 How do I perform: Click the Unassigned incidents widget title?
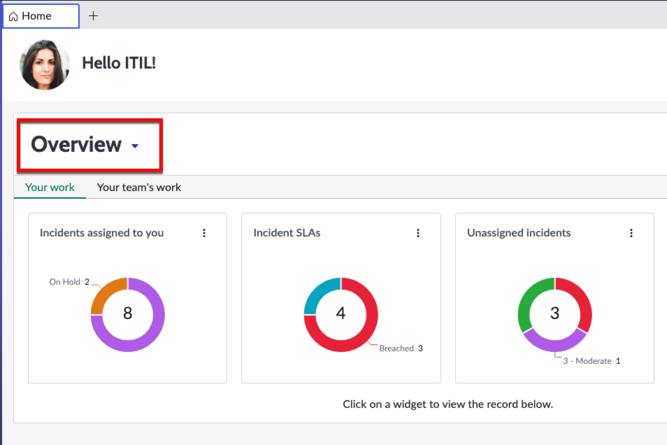click(x=519, y=233)
